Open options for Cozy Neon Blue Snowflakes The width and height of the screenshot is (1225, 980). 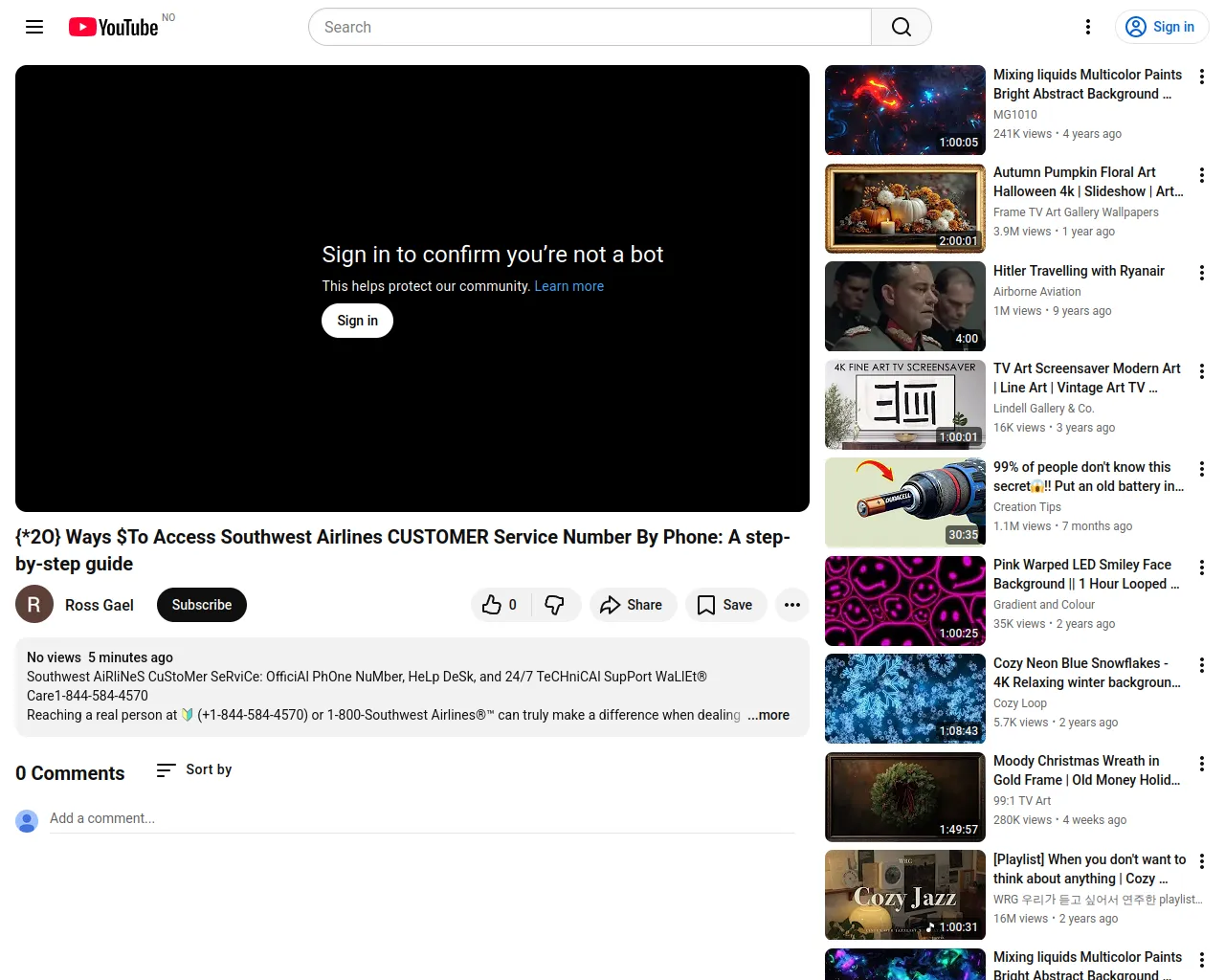point(1202,665)
